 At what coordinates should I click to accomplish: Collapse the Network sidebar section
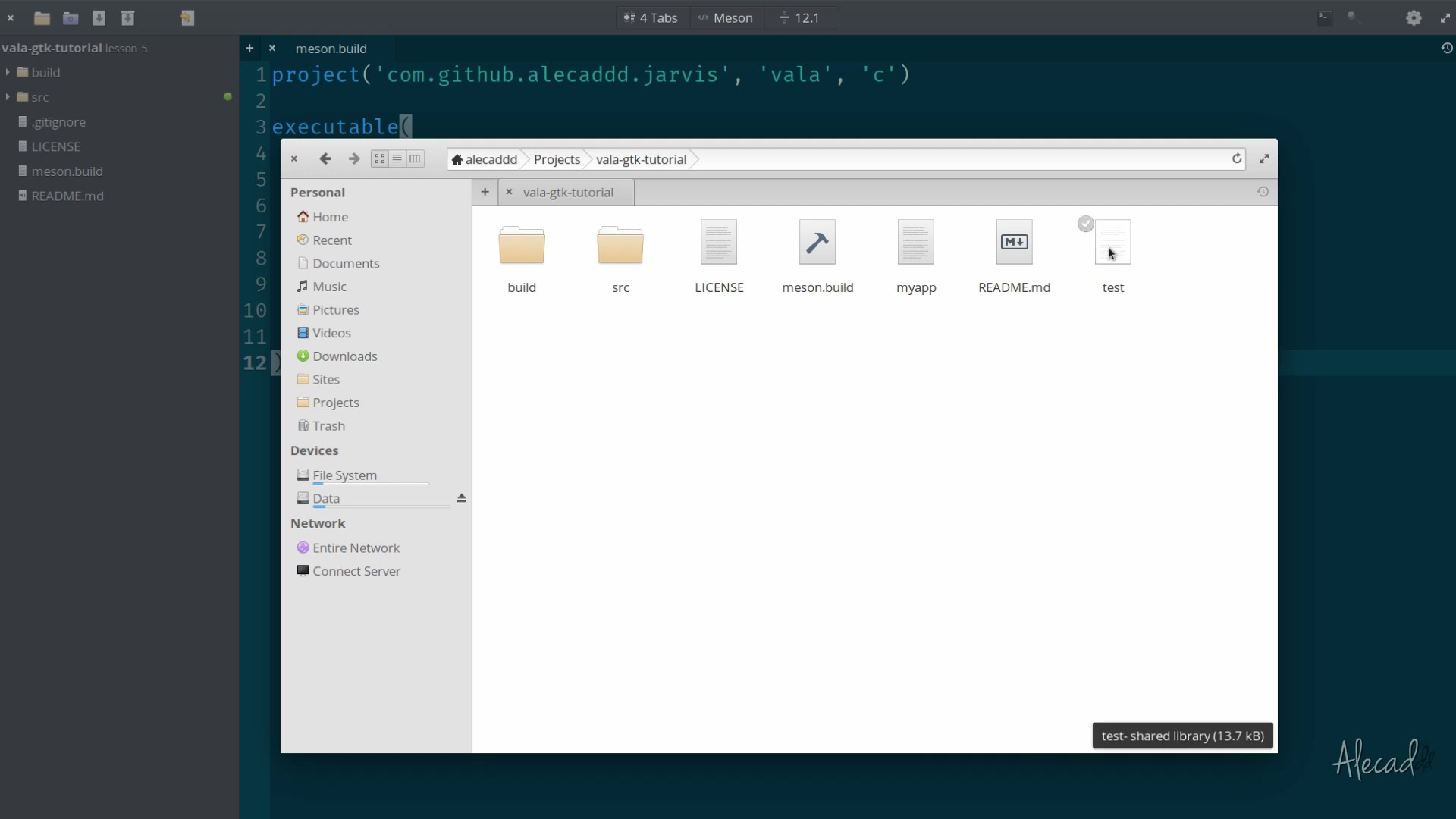[318, 523]
